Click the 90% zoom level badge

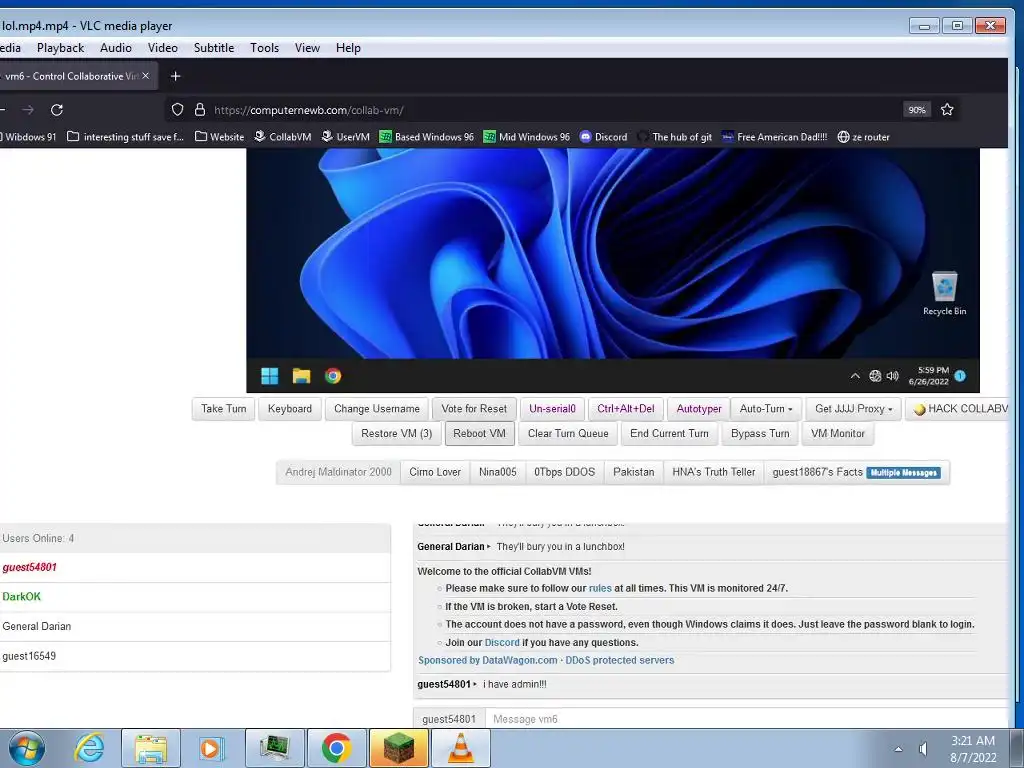click(917, 110)
